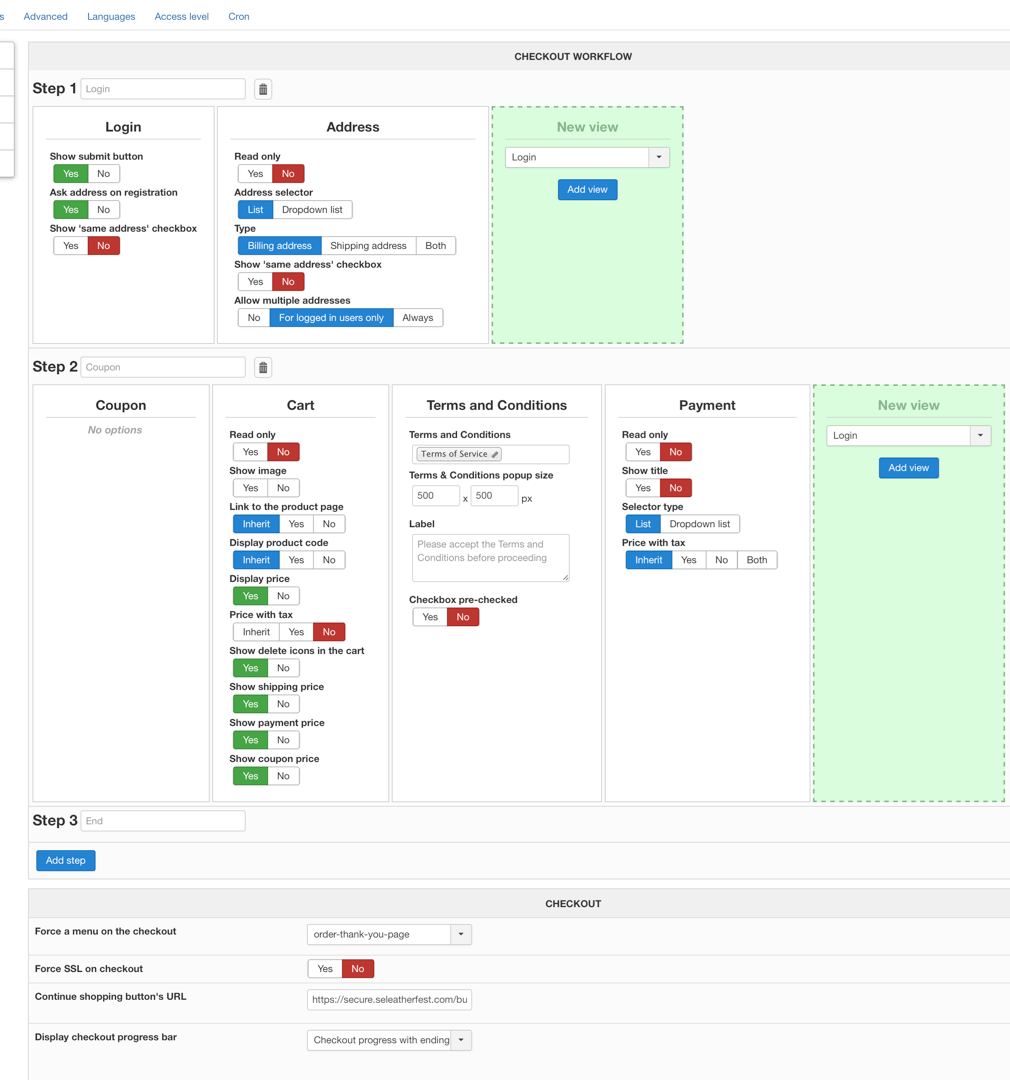The image size is (1010, 1080).
Task: Enable Cart 'Show image' Yes option
Action: click(250, 488)
